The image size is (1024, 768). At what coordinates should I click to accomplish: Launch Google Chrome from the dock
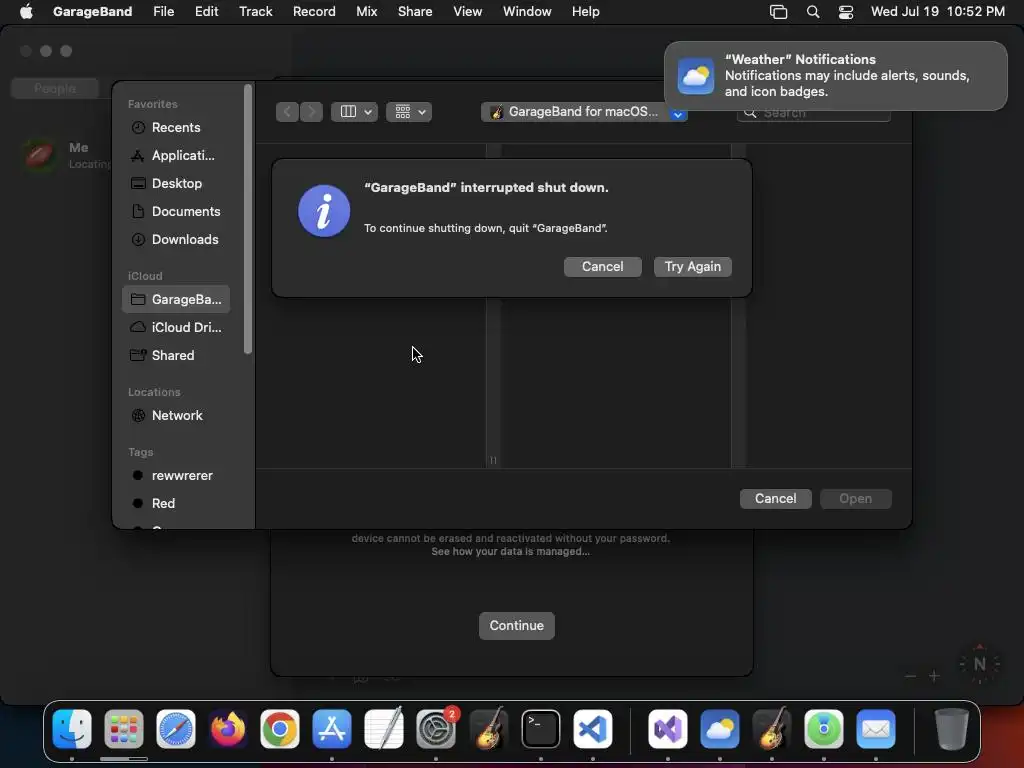pyautogui.click(x=280, y=729)
